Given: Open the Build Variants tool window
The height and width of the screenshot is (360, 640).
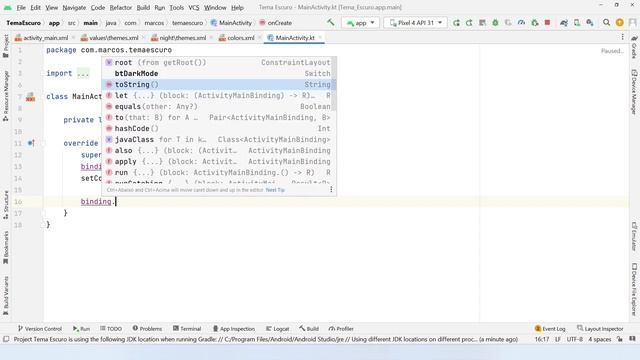Looking at the screenshot, I should point(6,296).
